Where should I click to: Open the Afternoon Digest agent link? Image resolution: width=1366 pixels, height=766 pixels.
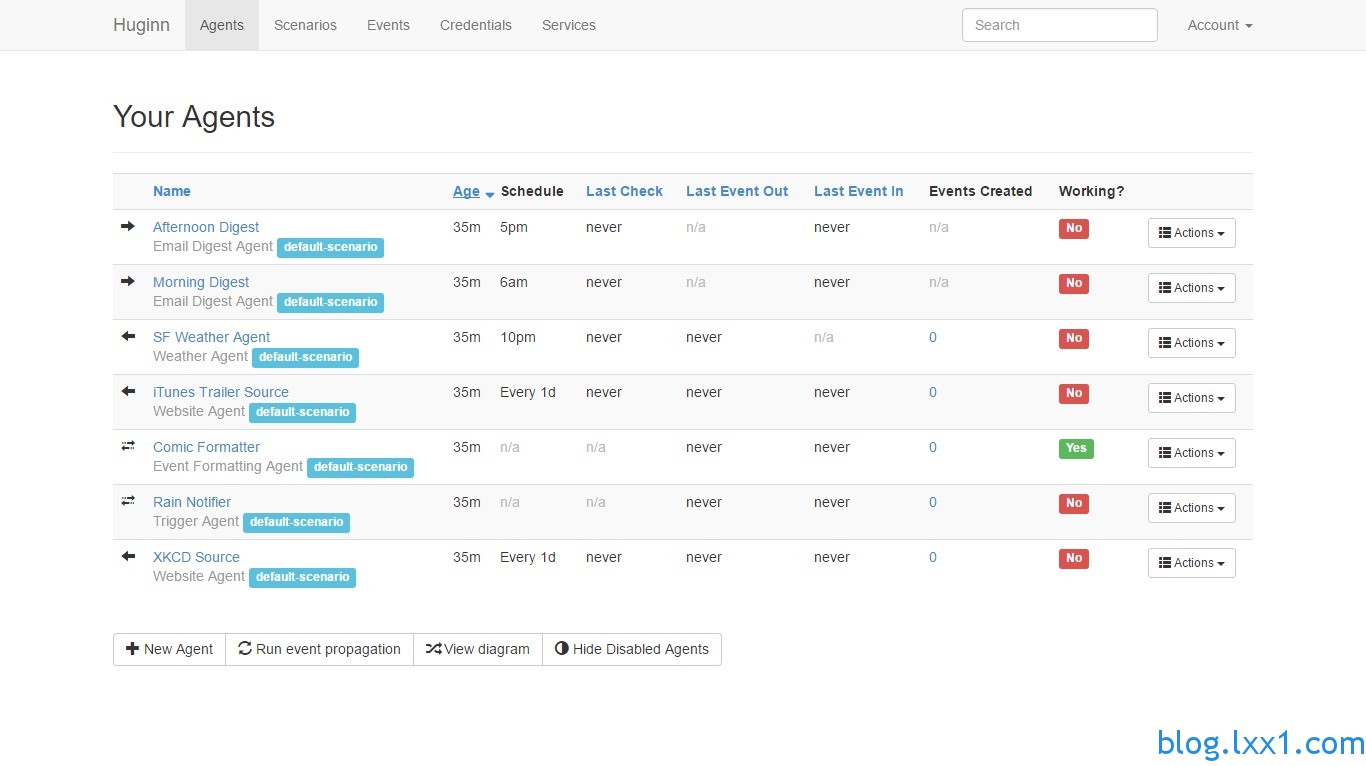(206, 227)
